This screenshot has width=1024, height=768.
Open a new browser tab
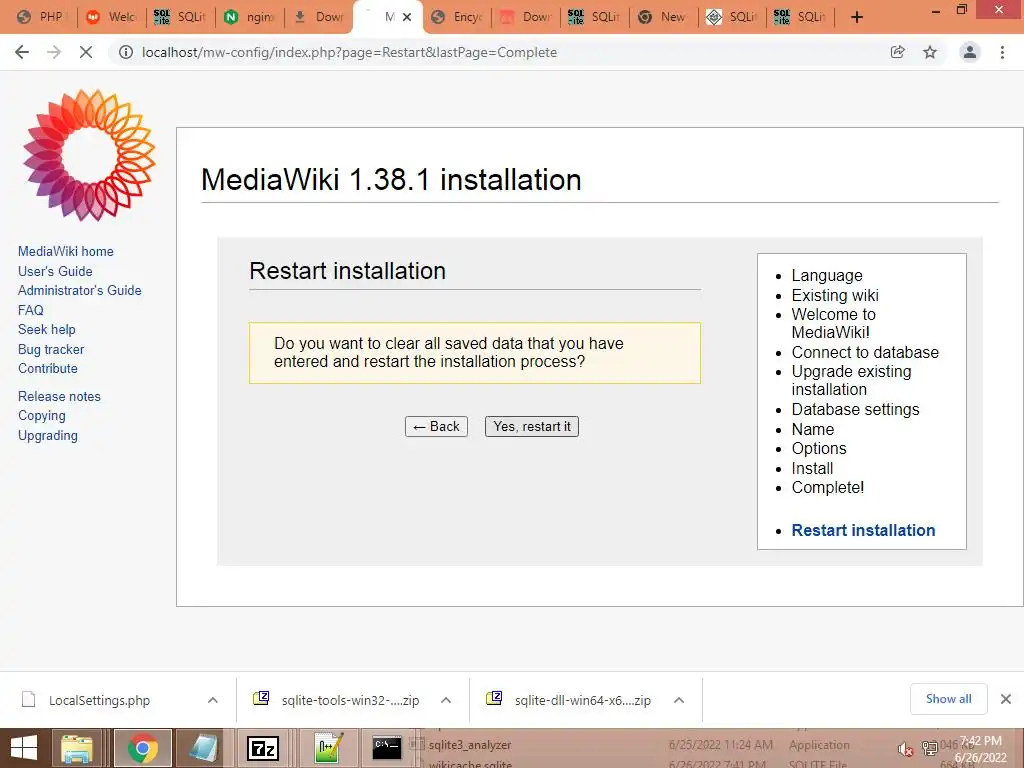tap(857, 17)
